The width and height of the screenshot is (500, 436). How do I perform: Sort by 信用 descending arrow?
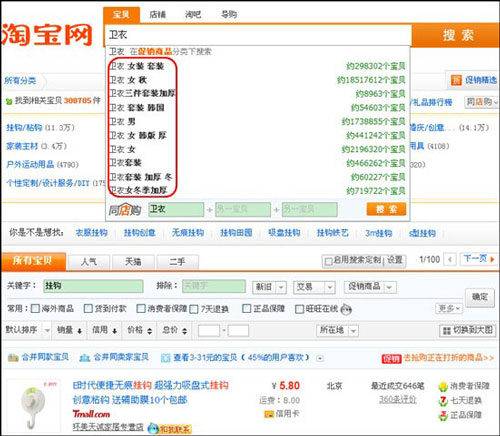tap(114, 331)
